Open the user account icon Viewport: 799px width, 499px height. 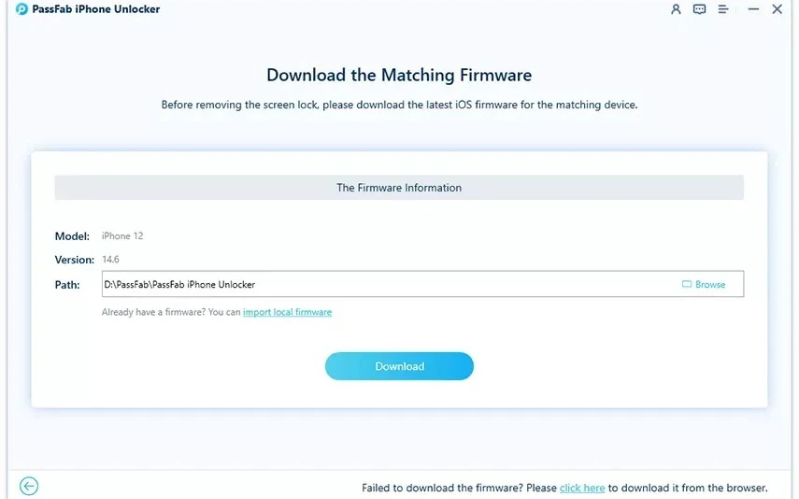(676, 9)
